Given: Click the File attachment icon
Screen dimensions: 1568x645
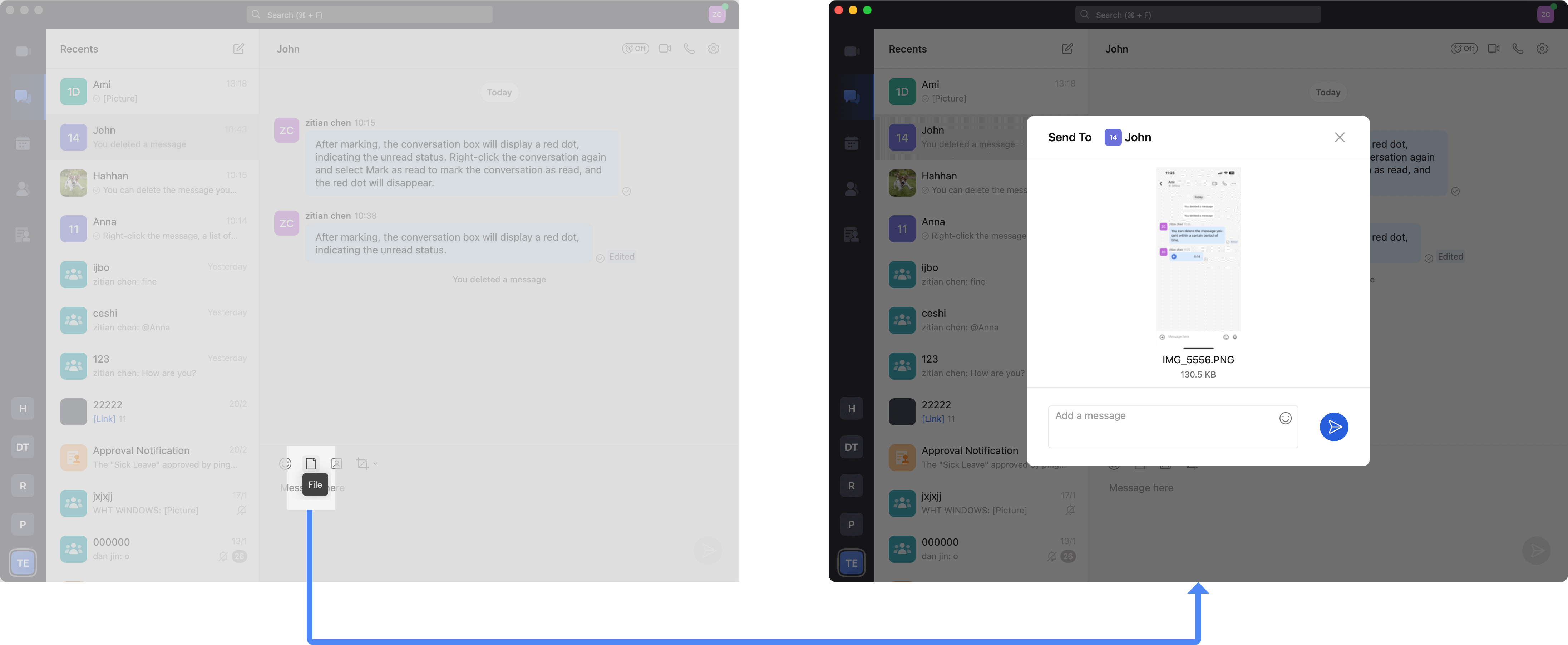Looking at the screenshot, I should tap(311, 464).
